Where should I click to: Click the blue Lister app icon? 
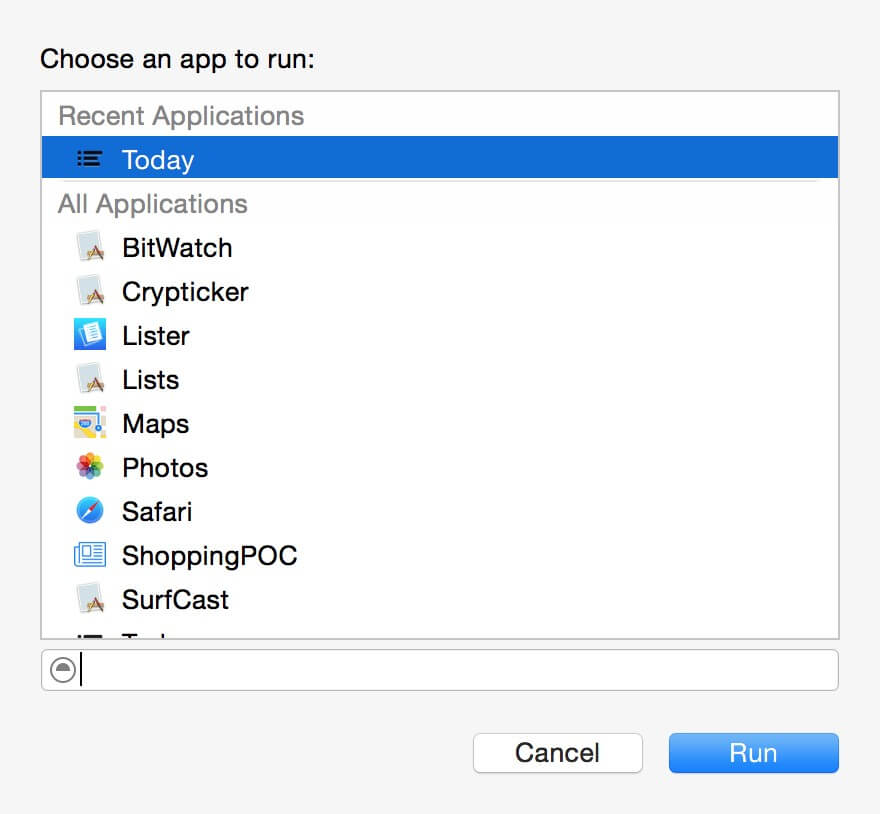pos(90,335)
